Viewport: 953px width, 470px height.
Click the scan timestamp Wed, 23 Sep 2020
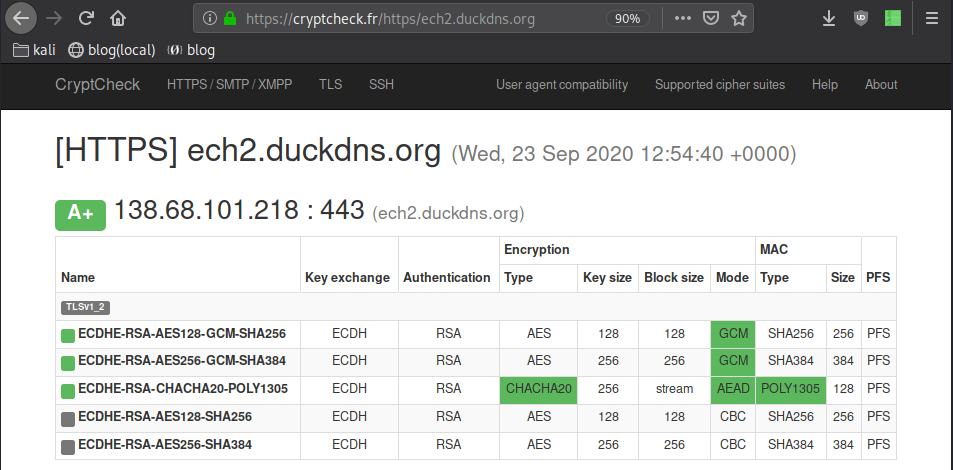(x=623, y=154)
